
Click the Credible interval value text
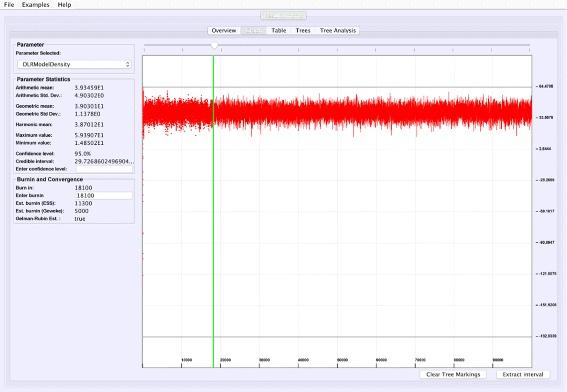point(104,161)
